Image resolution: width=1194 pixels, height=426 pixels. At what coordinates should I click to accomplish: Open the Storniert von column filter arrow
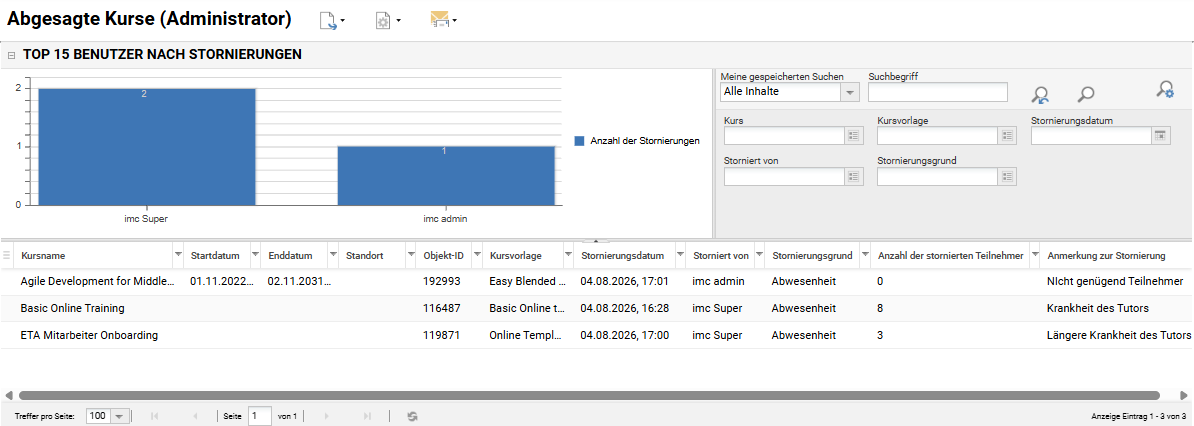click(x=758, y=255)
